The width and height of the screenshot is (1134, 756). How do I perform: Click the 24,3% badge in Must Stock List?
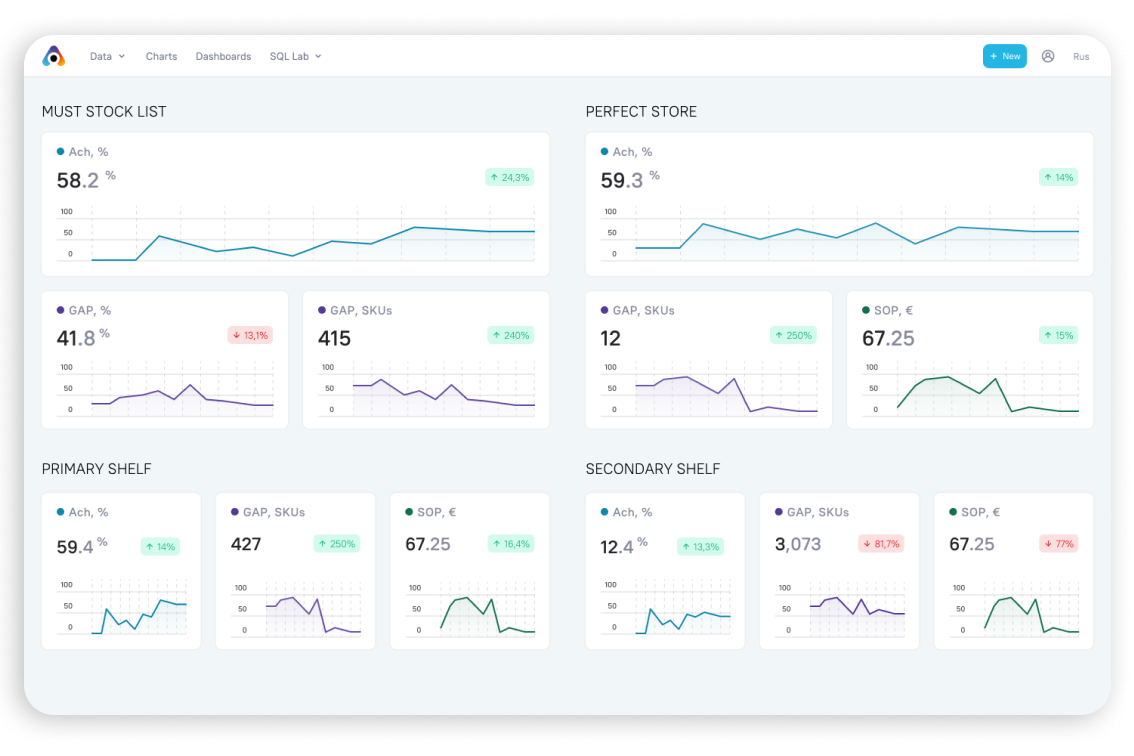510,177
